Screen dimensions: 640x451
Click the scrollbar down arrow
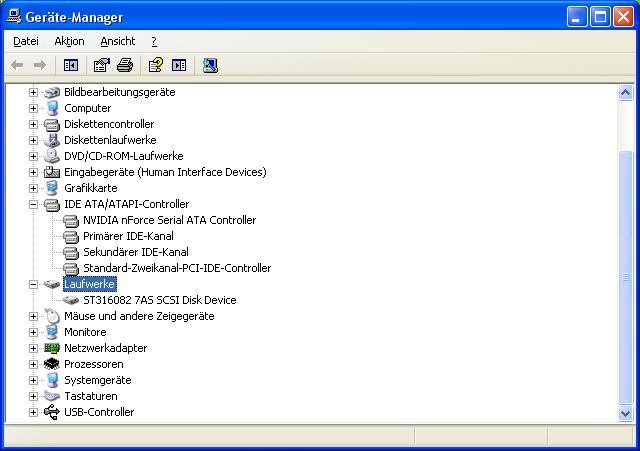[625, 413]
